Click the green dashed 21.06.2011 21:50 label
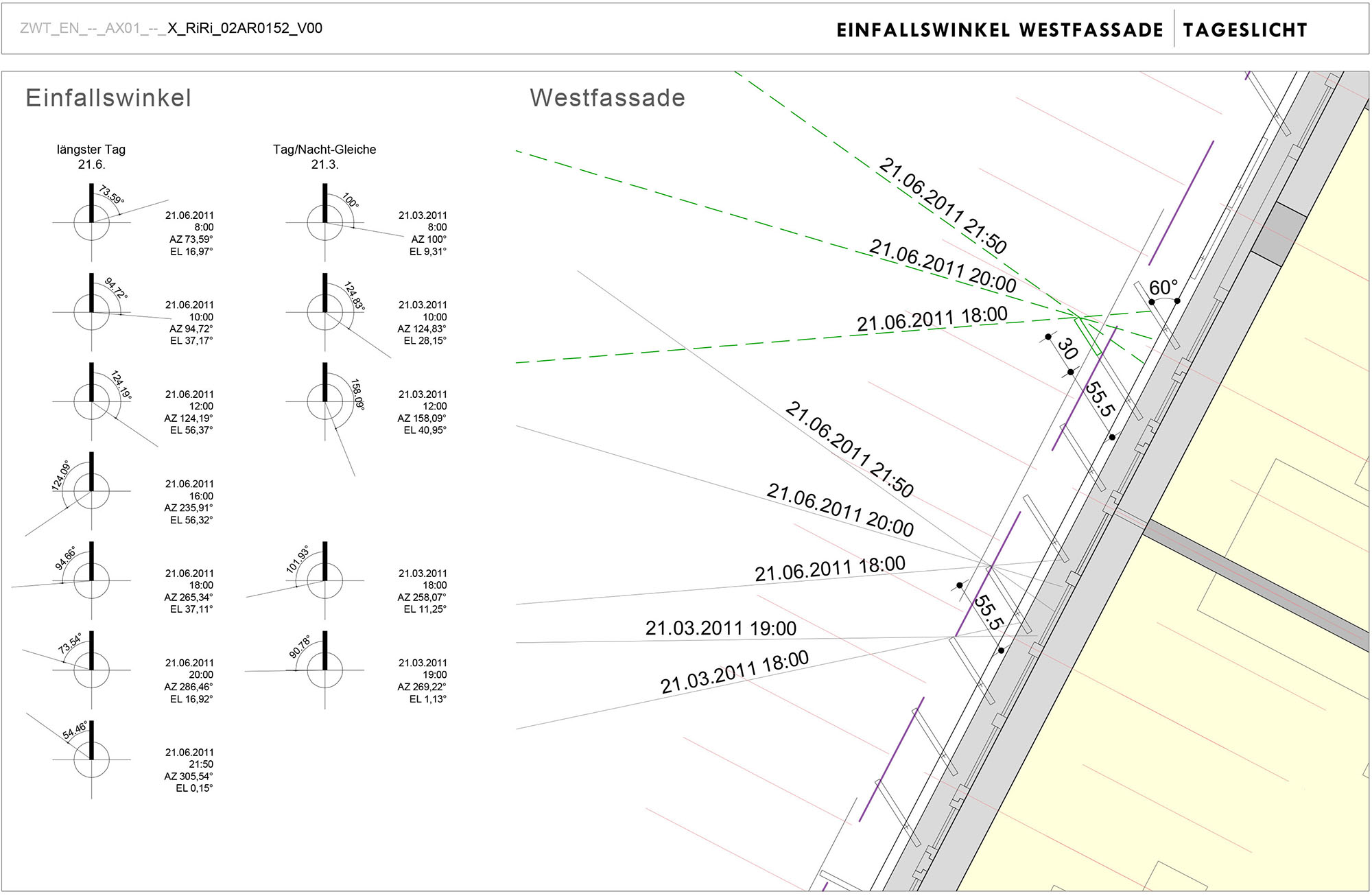 pos(943,206)
